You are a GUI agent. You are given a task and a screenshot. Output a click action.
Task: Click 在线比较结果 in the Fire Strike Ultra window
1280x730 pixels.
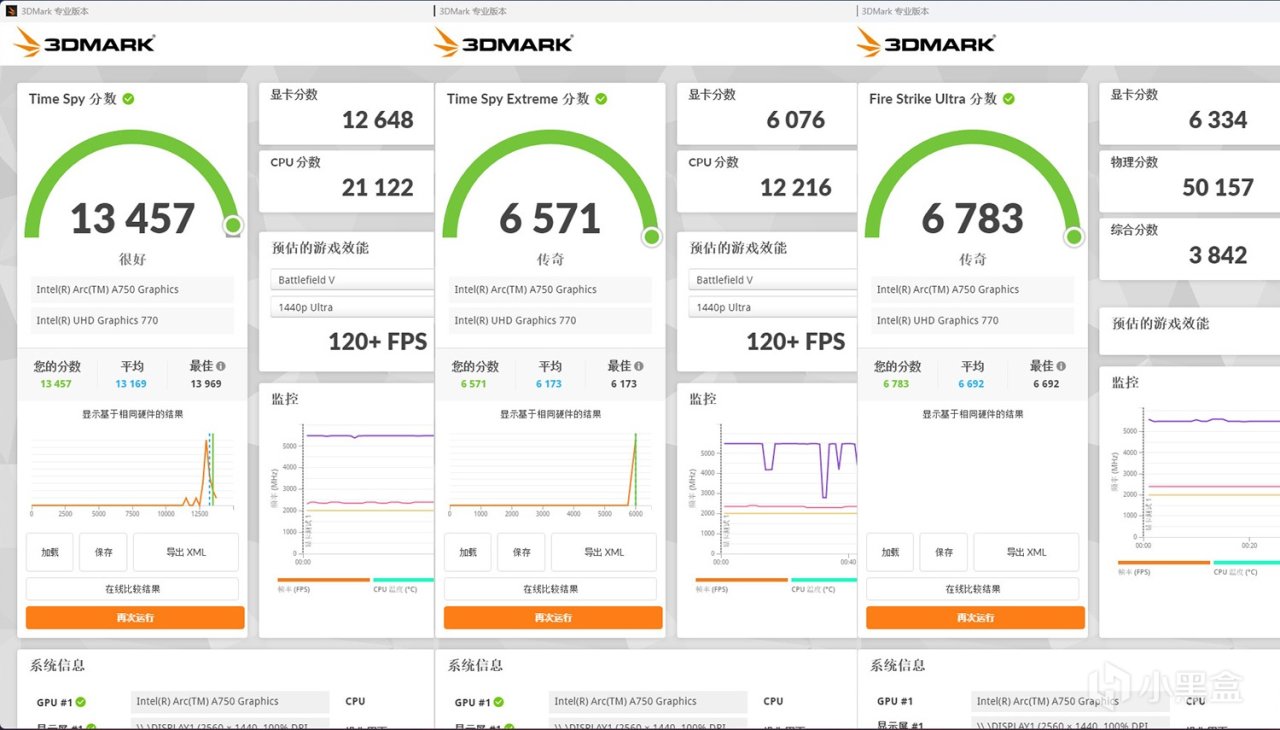pyautogui.click(x=972, y=588)
